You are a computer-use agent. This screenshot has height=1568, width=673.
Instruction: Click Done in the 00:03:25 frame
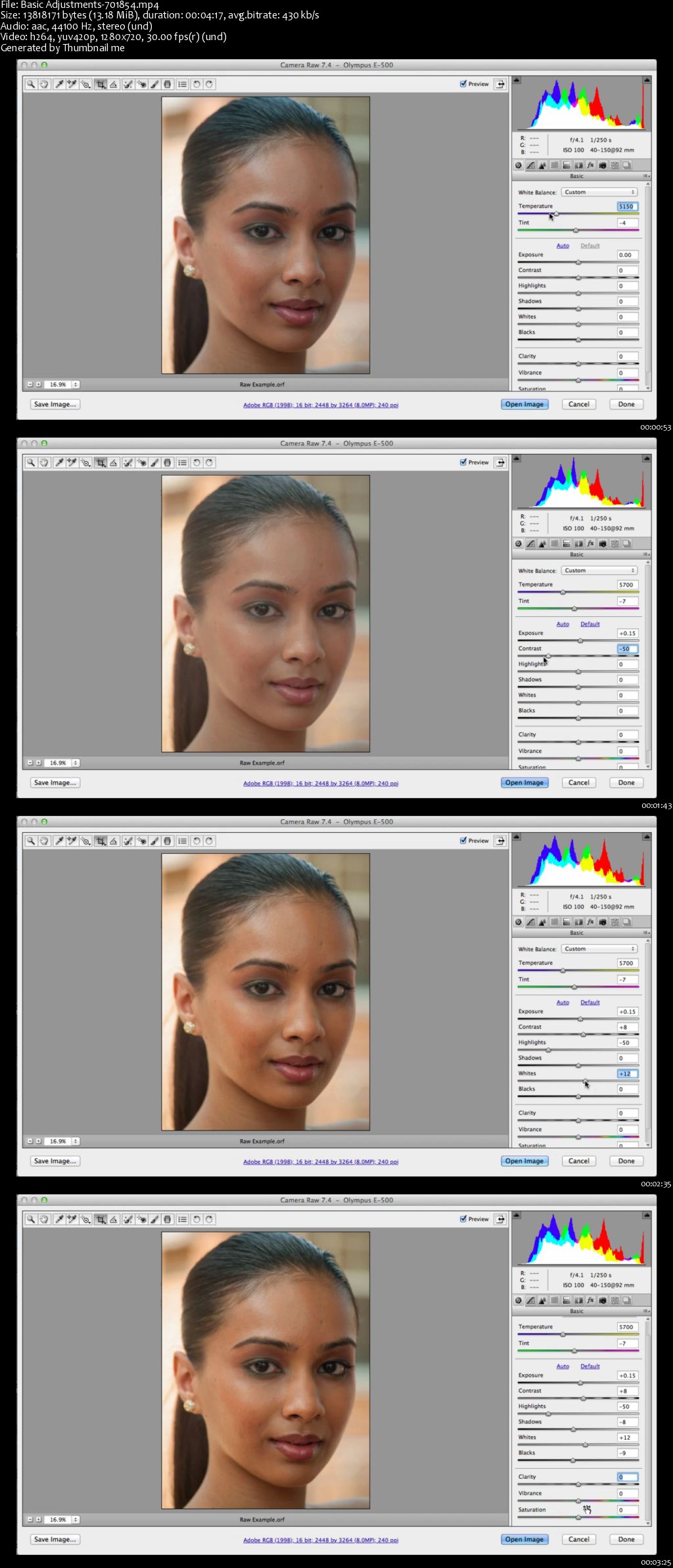626,1540
